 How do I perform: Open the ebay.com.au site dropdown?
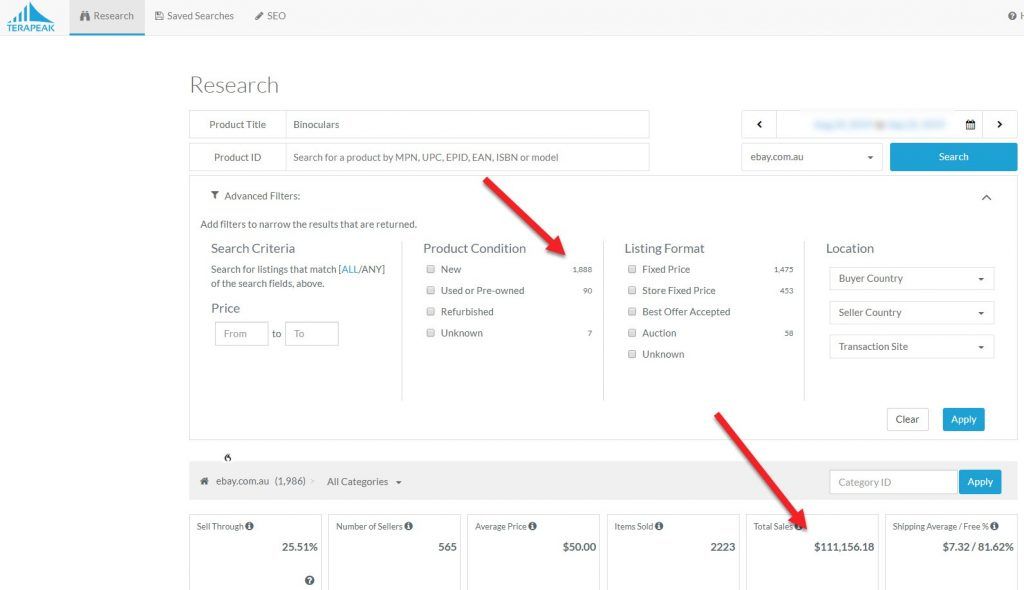click(x=811, y=157)
